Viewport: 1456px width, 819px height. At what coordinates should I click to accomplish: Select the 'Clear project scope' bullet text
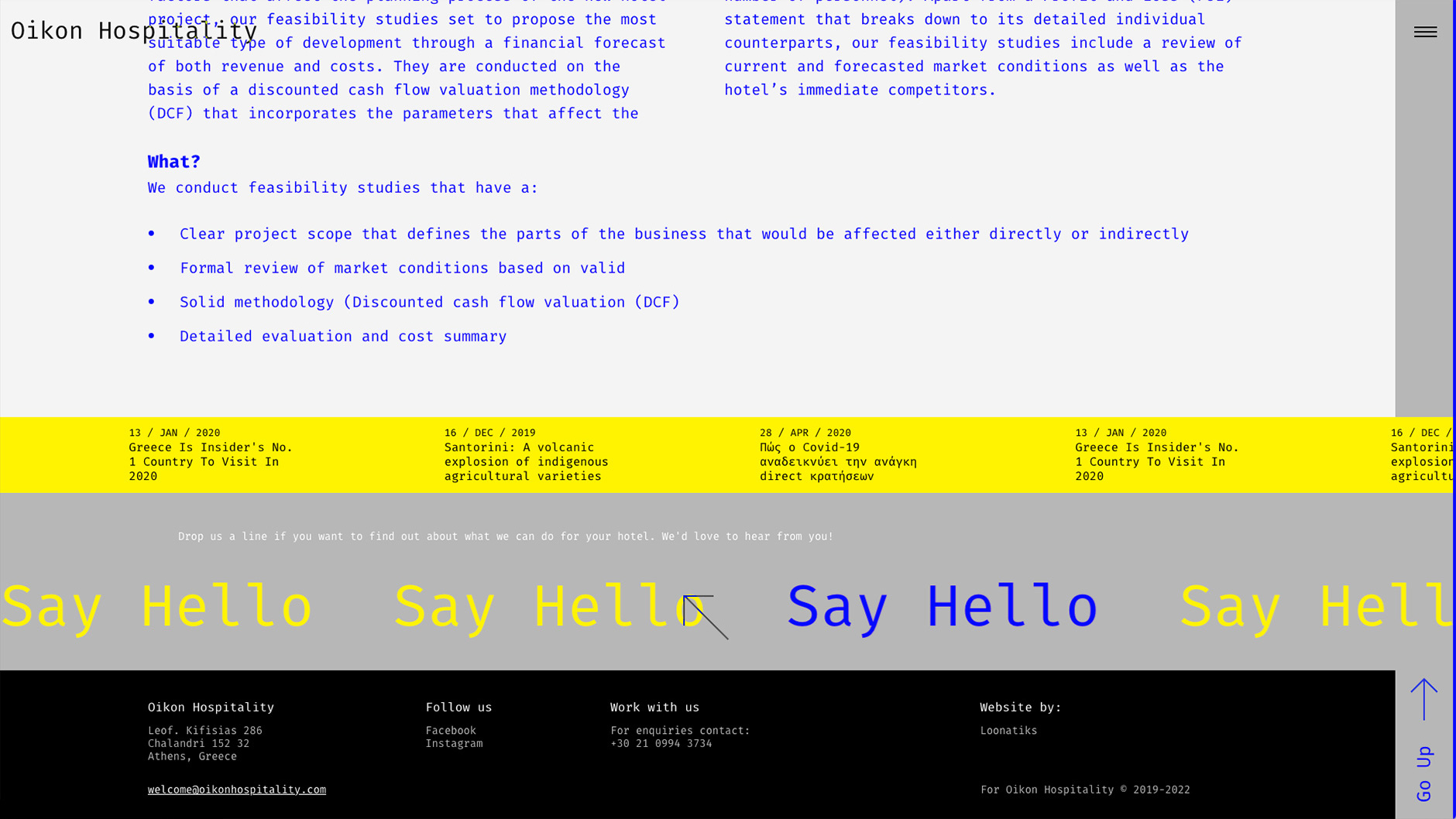684,234
